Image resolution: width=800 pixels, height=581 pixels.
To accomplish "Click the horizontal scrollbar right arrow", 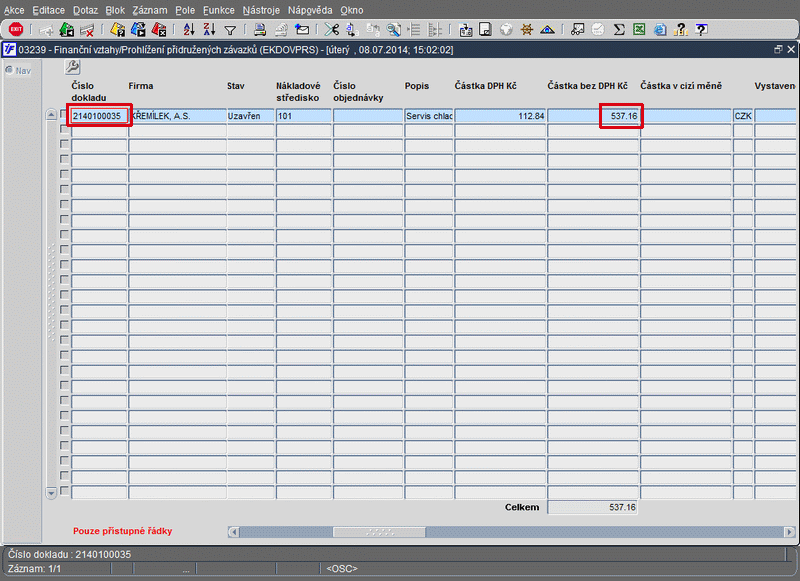I will coord(789,532).
